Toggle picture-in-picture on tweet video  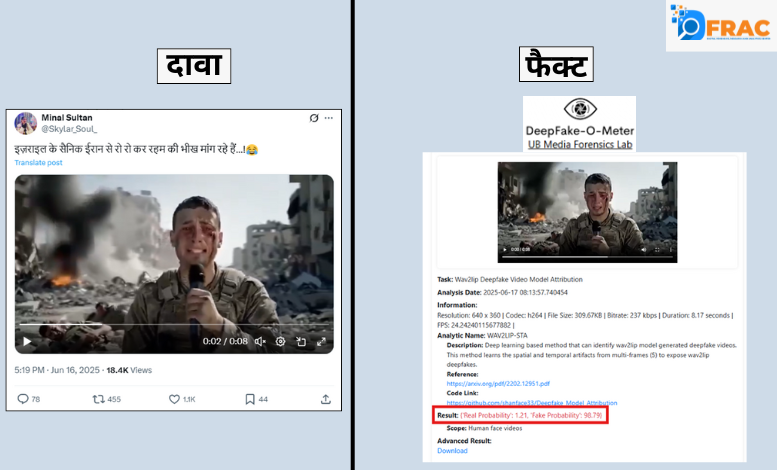(x=302, y=341)
